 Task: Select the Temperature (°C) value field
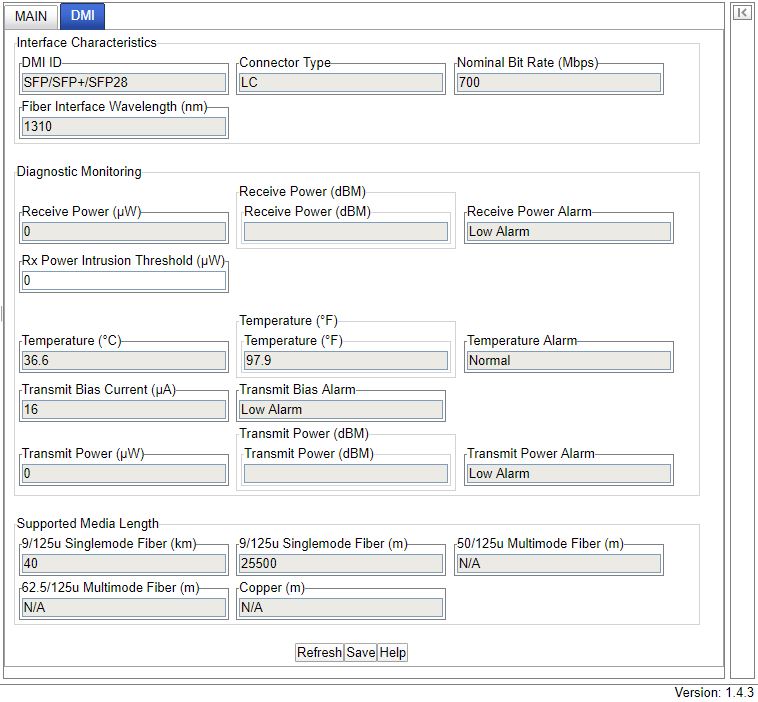coord(124,361)
